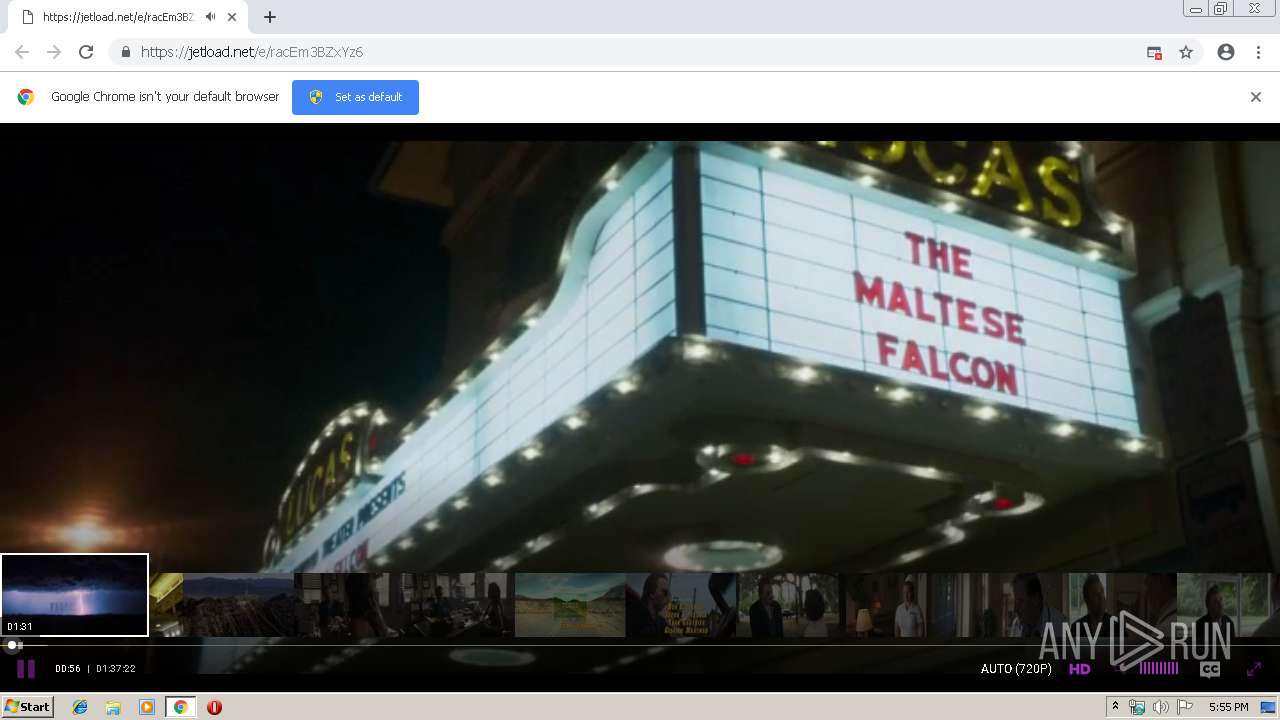Open the network tray icon

point(1137,707)
